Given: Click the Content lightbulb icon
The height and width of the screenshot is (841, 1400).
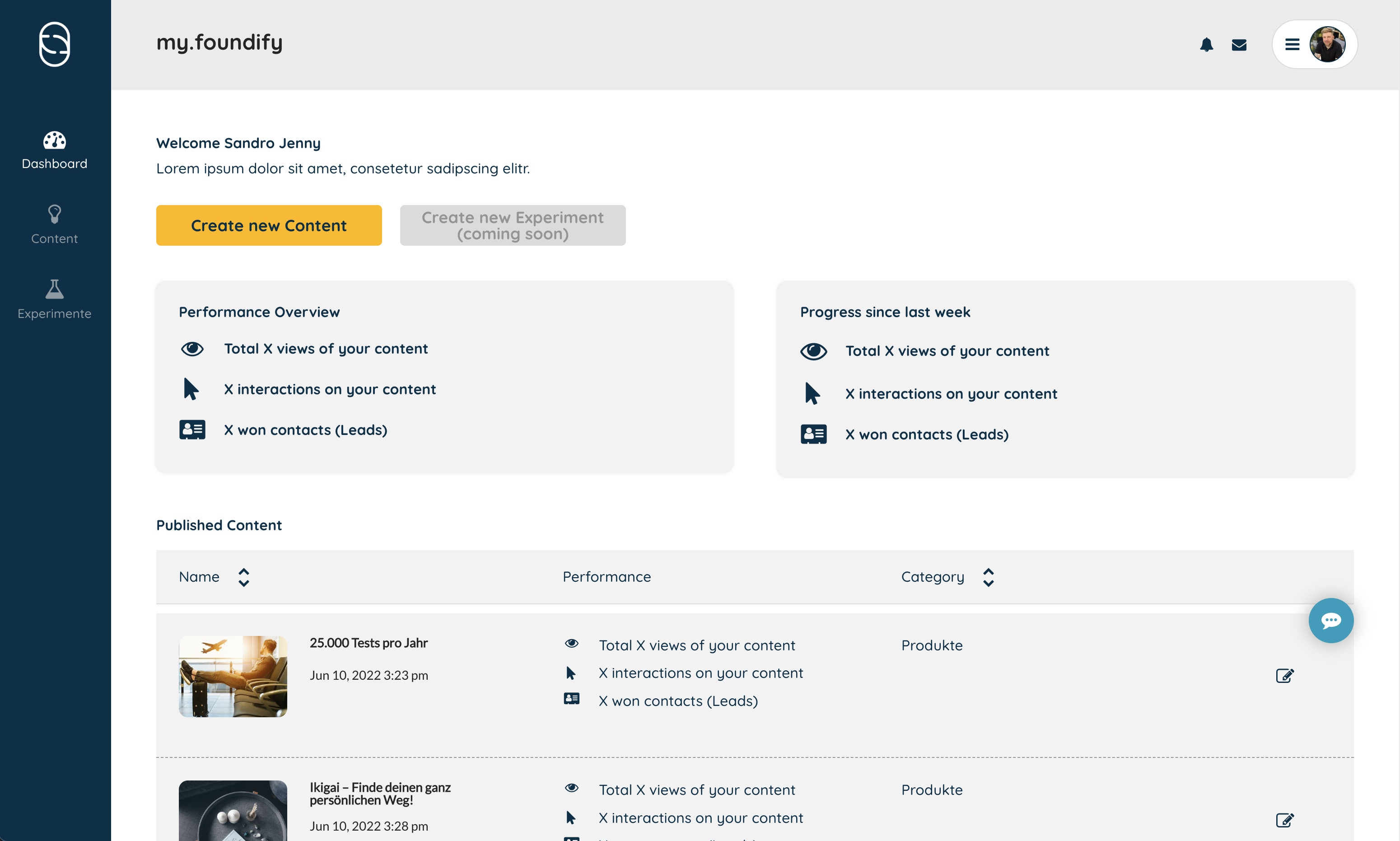Looking at the screenshot, I should pyautogui.click(x=54, y=214).
